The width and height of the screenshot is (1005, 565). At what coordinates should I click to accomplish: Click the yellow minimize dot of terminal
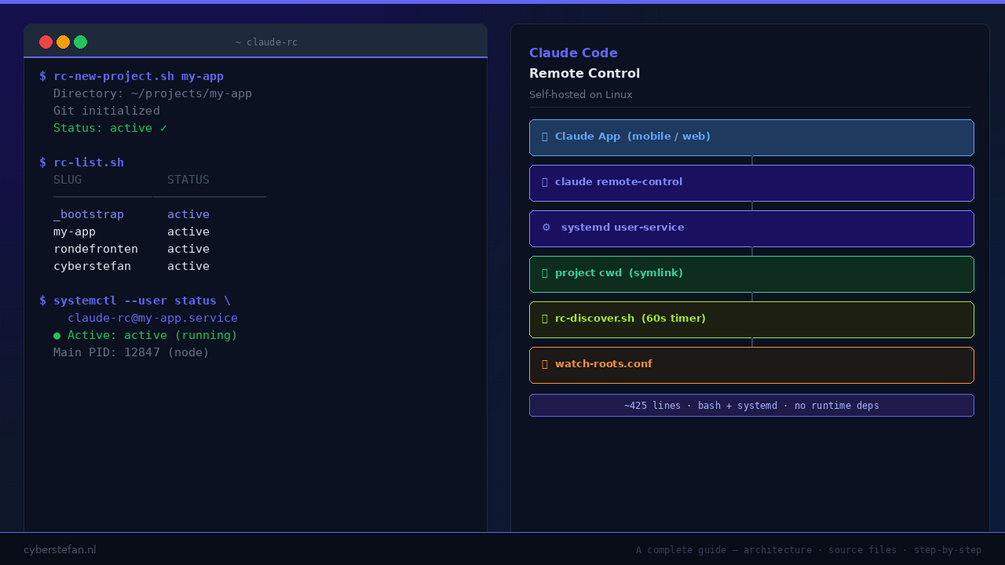63,42
